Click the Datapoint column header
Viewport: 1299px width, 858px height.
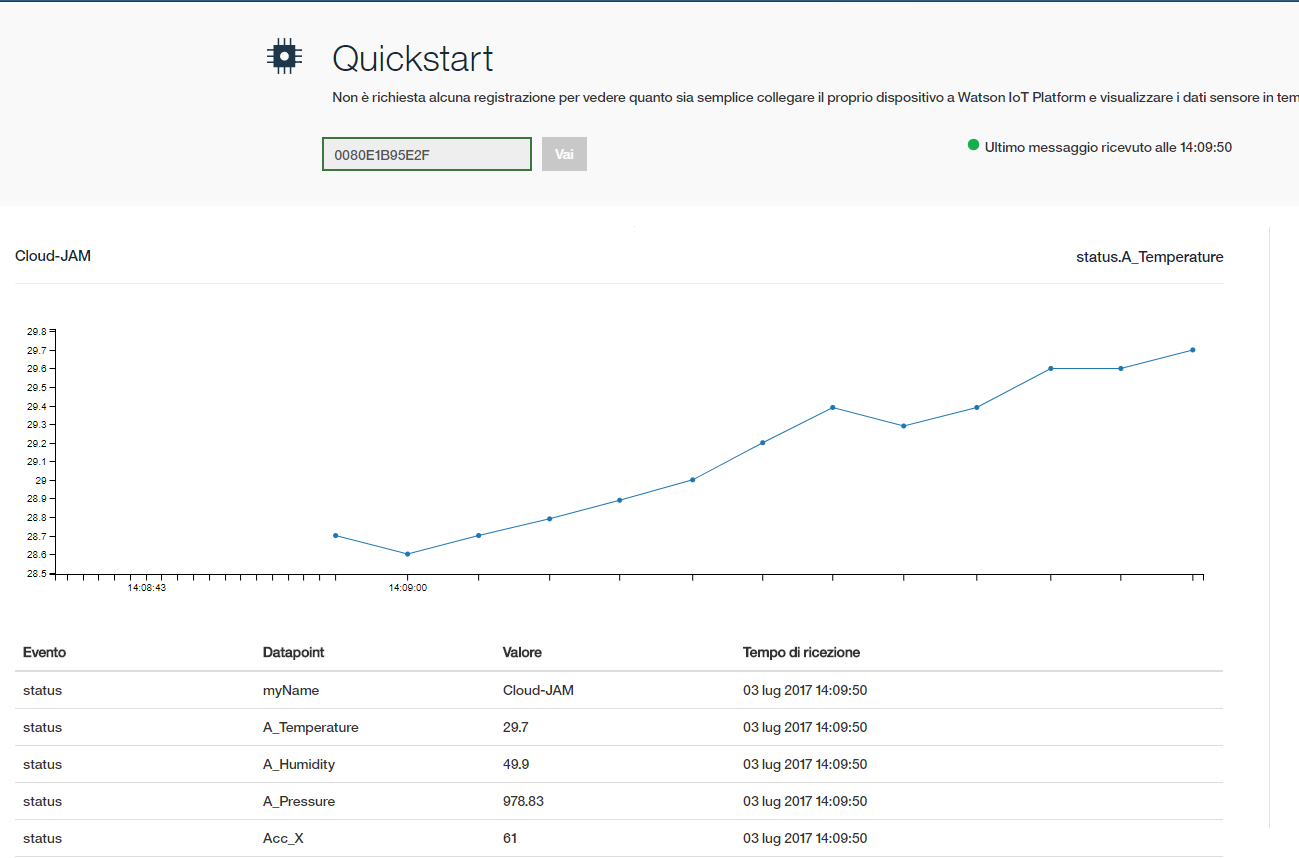[293, 652]
